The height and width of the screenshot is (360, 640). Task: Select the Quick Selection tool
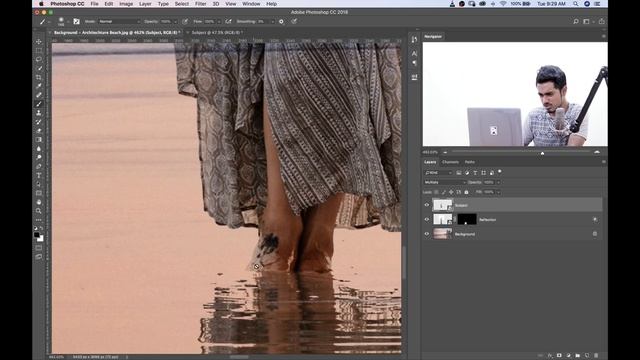coord(39,68)
